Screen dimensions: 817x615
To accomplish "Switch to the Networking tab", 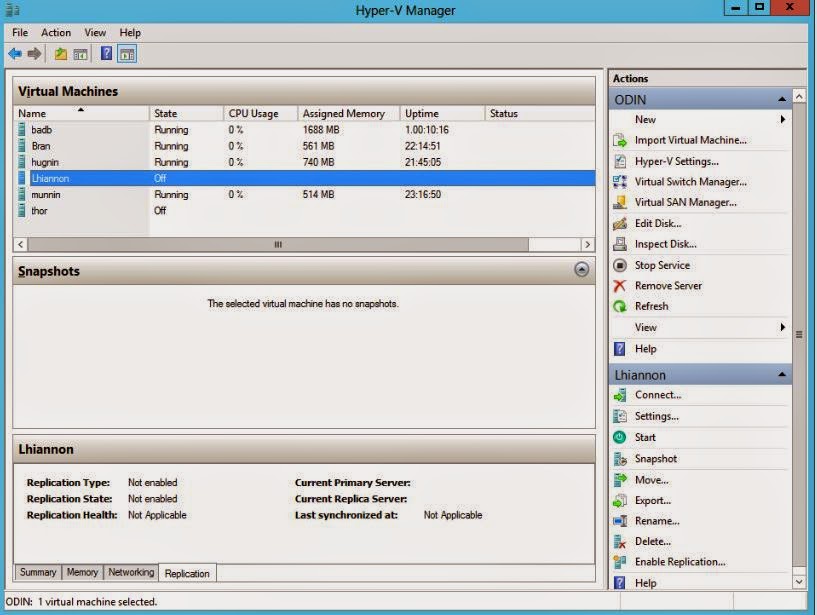I will tap(131, 572).
